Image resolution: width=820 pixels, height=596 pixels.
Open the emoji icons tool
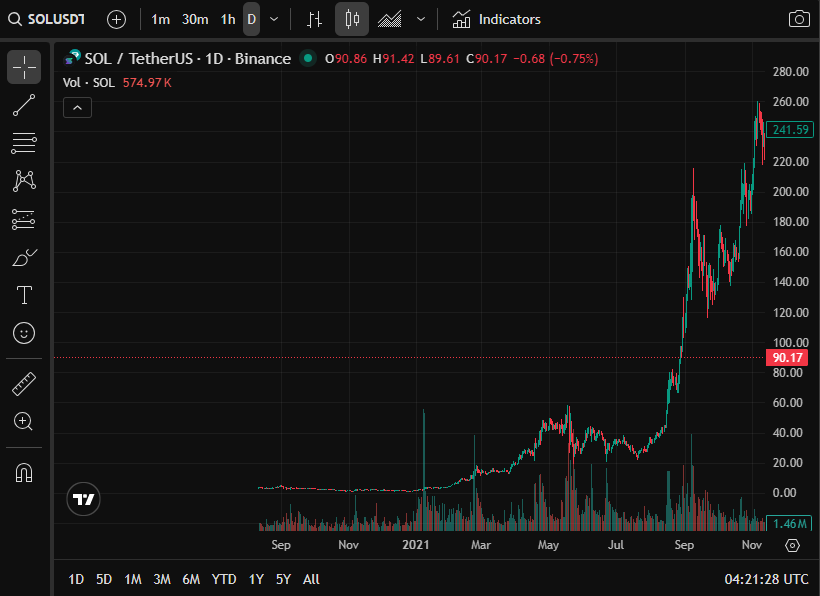24,333
